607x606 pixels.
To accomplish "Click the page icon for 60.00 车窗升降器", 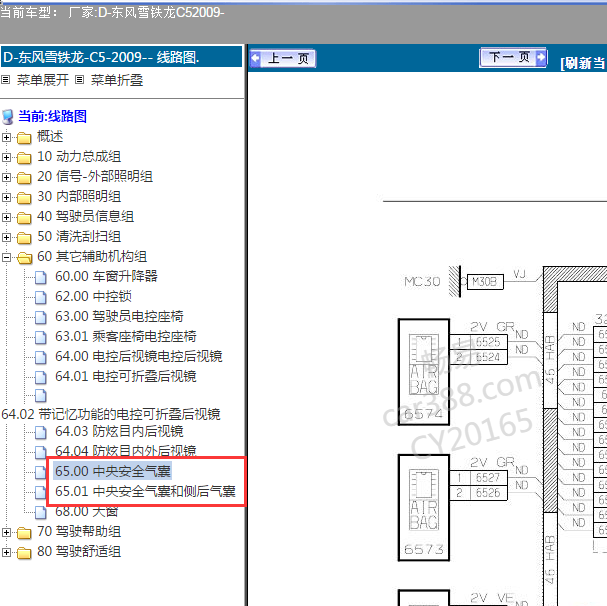I will coord(41,277).
